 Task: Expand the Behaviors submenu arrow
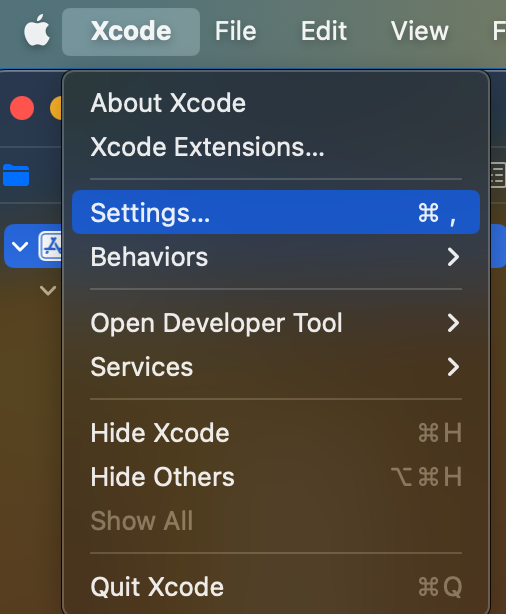(x=453, y=257)
